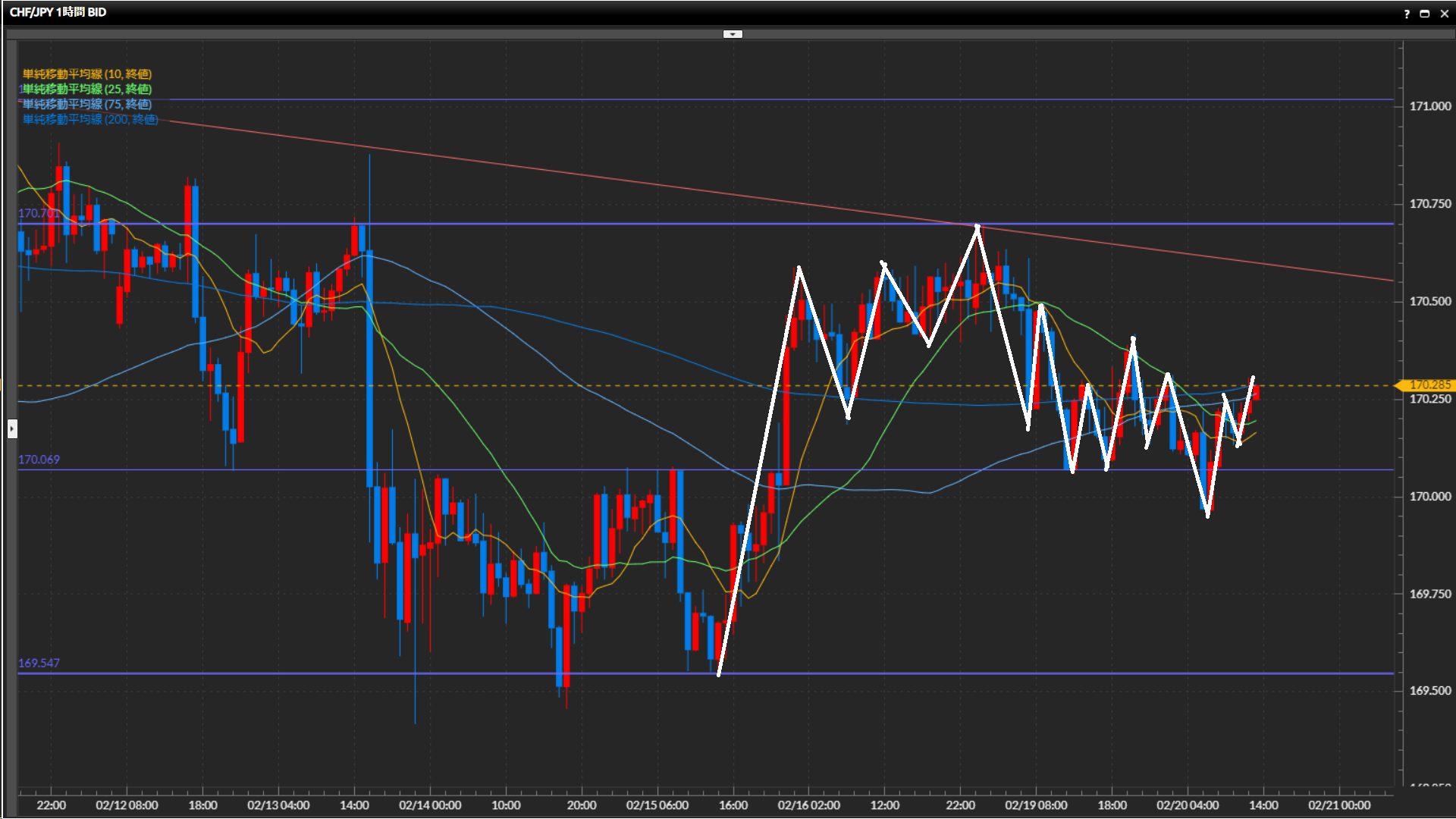1456x819 pixels.
Task: Click the 02/12 08:00 time axis label
Action: 127,805
